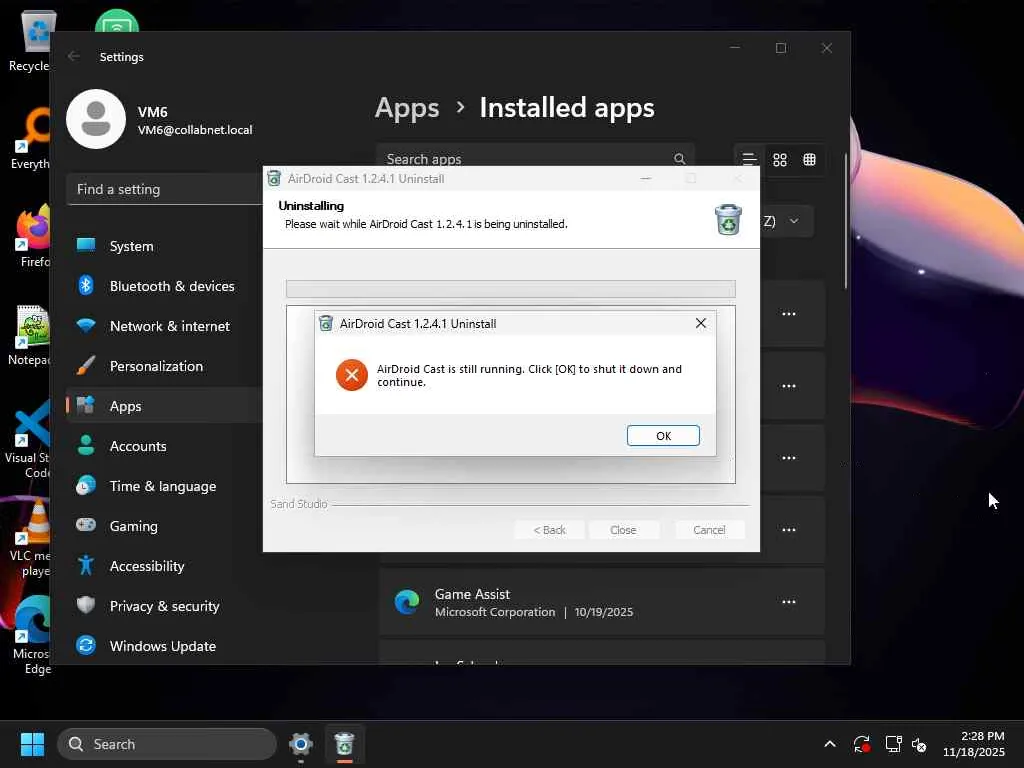Image resolution: width=1024 pixels, height=768 pixels.
Task: Click the taskbar clock showing 2:28 PM
Action: [x=974, y=744]
